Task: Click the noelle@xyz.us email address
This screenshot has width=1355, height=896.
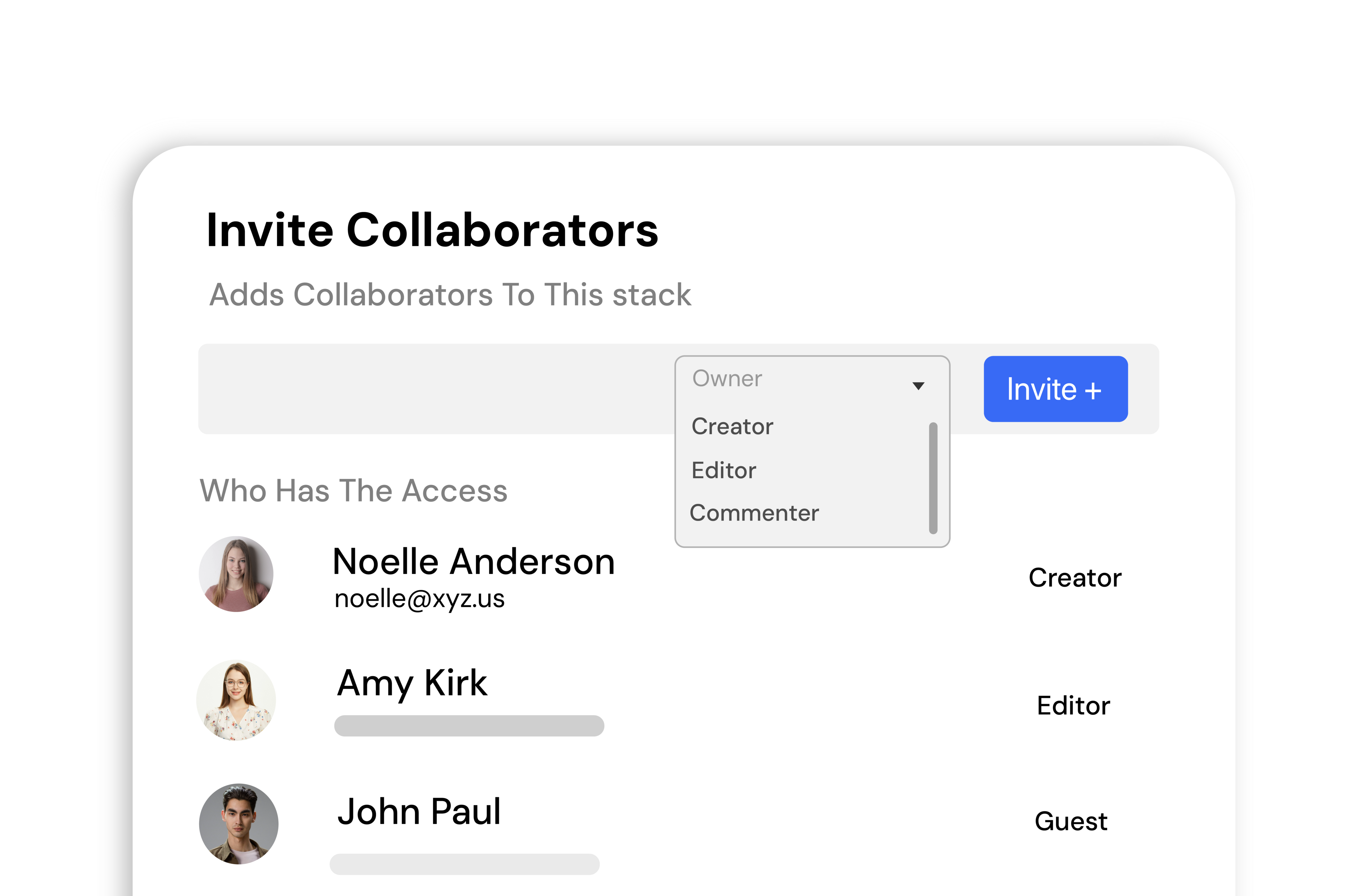Action: pos(419,599)
